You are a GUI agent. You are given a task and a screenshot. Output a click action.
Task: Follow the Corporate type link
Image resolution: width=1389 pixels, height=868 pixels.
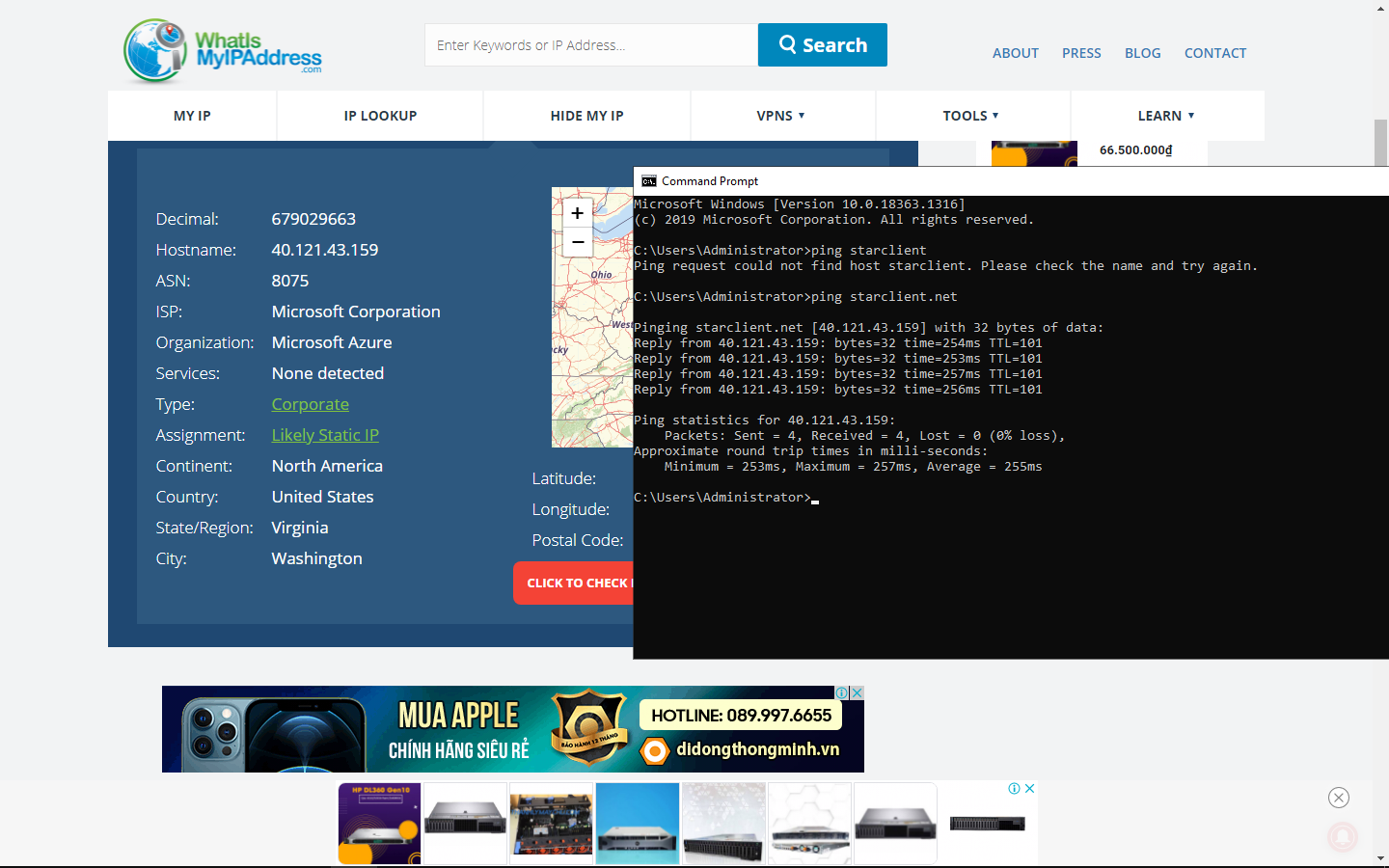click(311, 404)
